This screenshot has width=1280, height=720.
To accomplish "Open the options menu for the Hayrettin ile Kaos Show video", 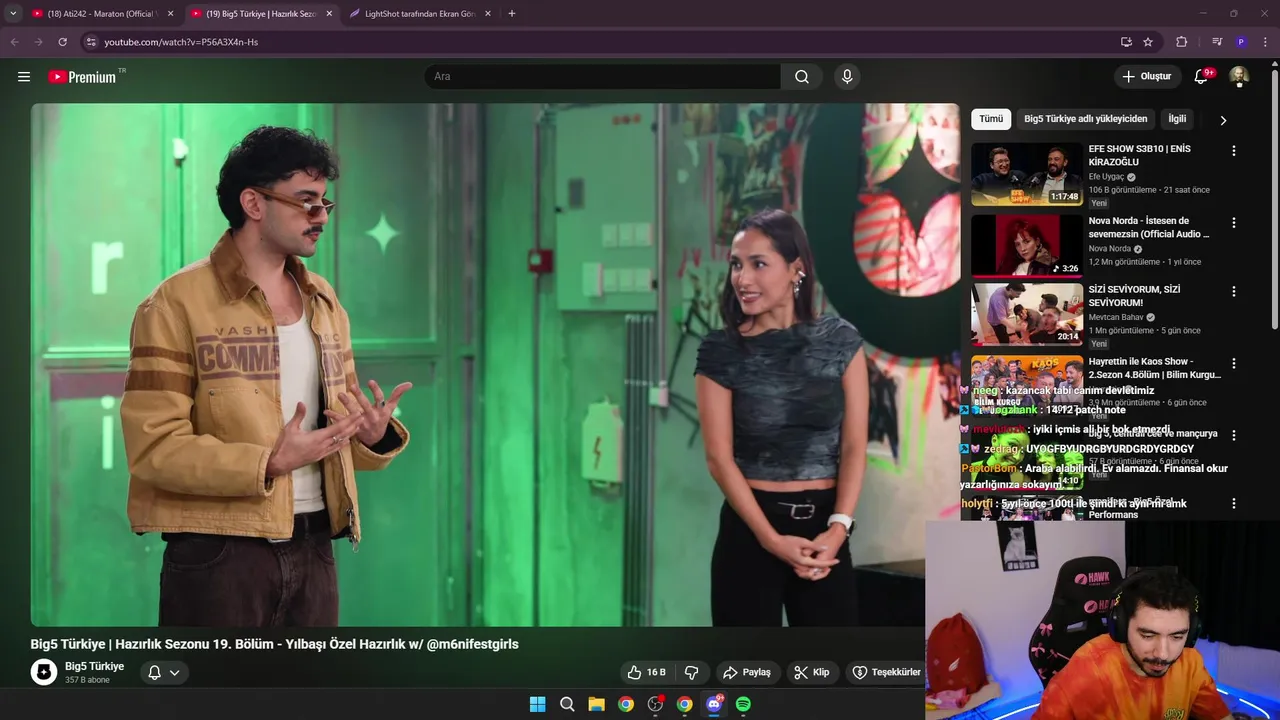I will (1233, 364).
